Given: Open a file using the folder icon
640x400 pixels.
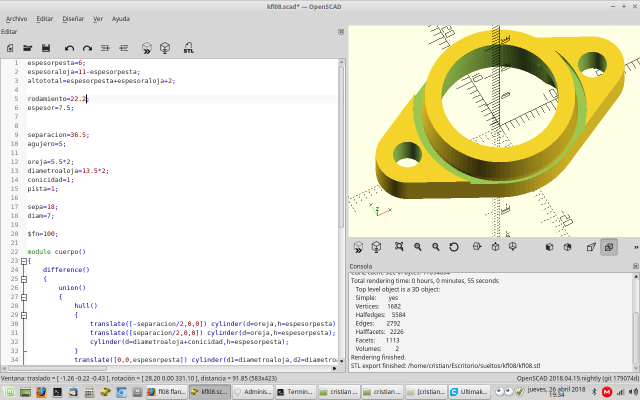Looking at the screenshot, I should tap(28, 48).
